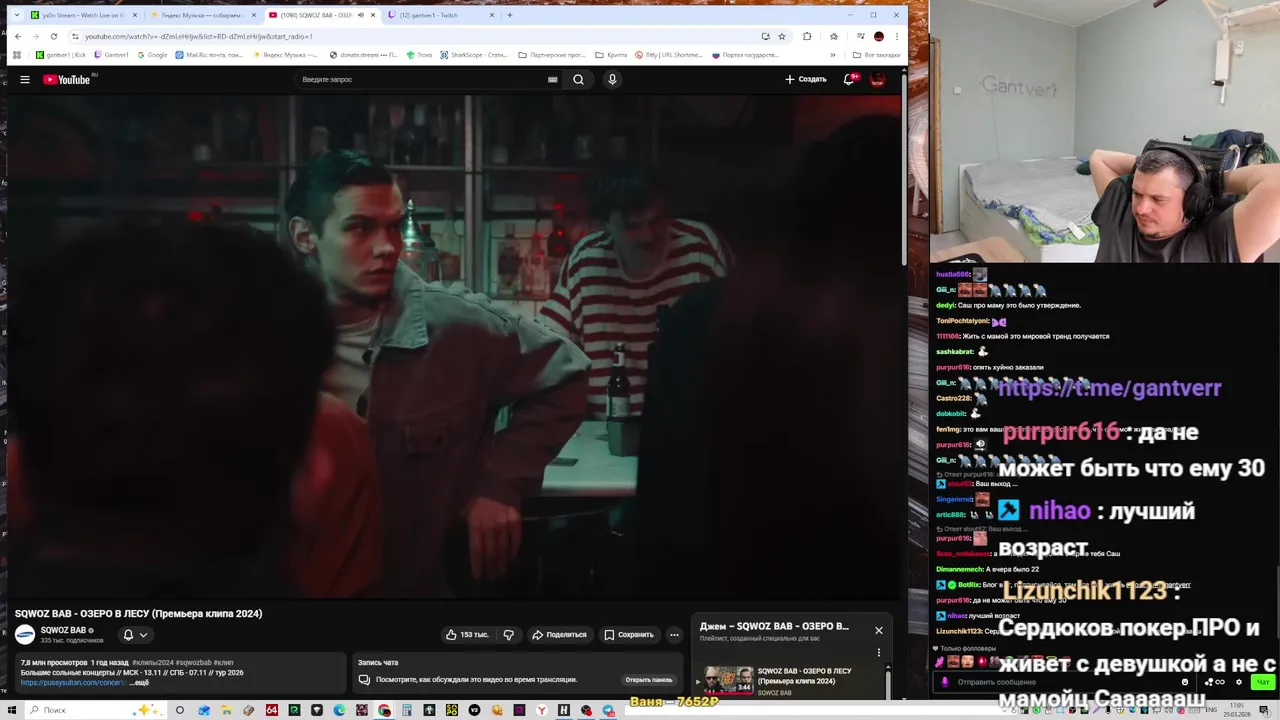Click the Создать create button
Screen dimensions: 1280x720
click(x=806, y=79)
